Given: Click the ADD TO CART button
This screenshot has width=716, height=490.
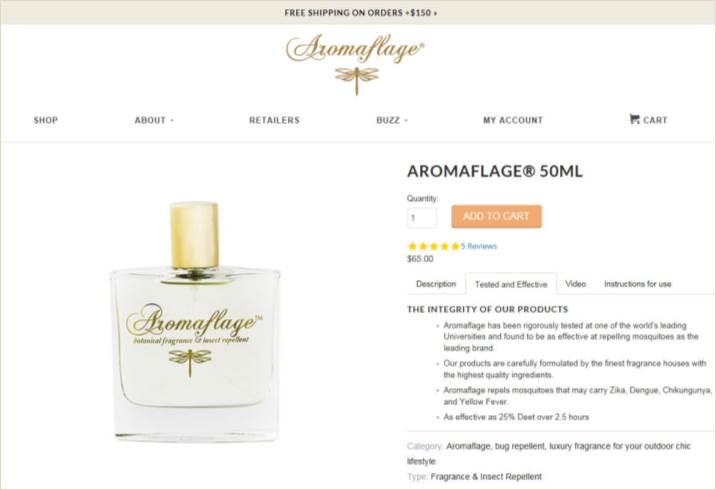Looking at the screenshot, I should [x=496, y=216].
